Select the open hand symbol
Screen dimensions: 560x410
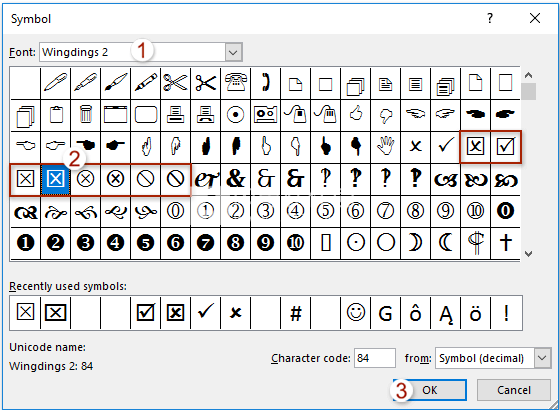(x=386, y=146)
